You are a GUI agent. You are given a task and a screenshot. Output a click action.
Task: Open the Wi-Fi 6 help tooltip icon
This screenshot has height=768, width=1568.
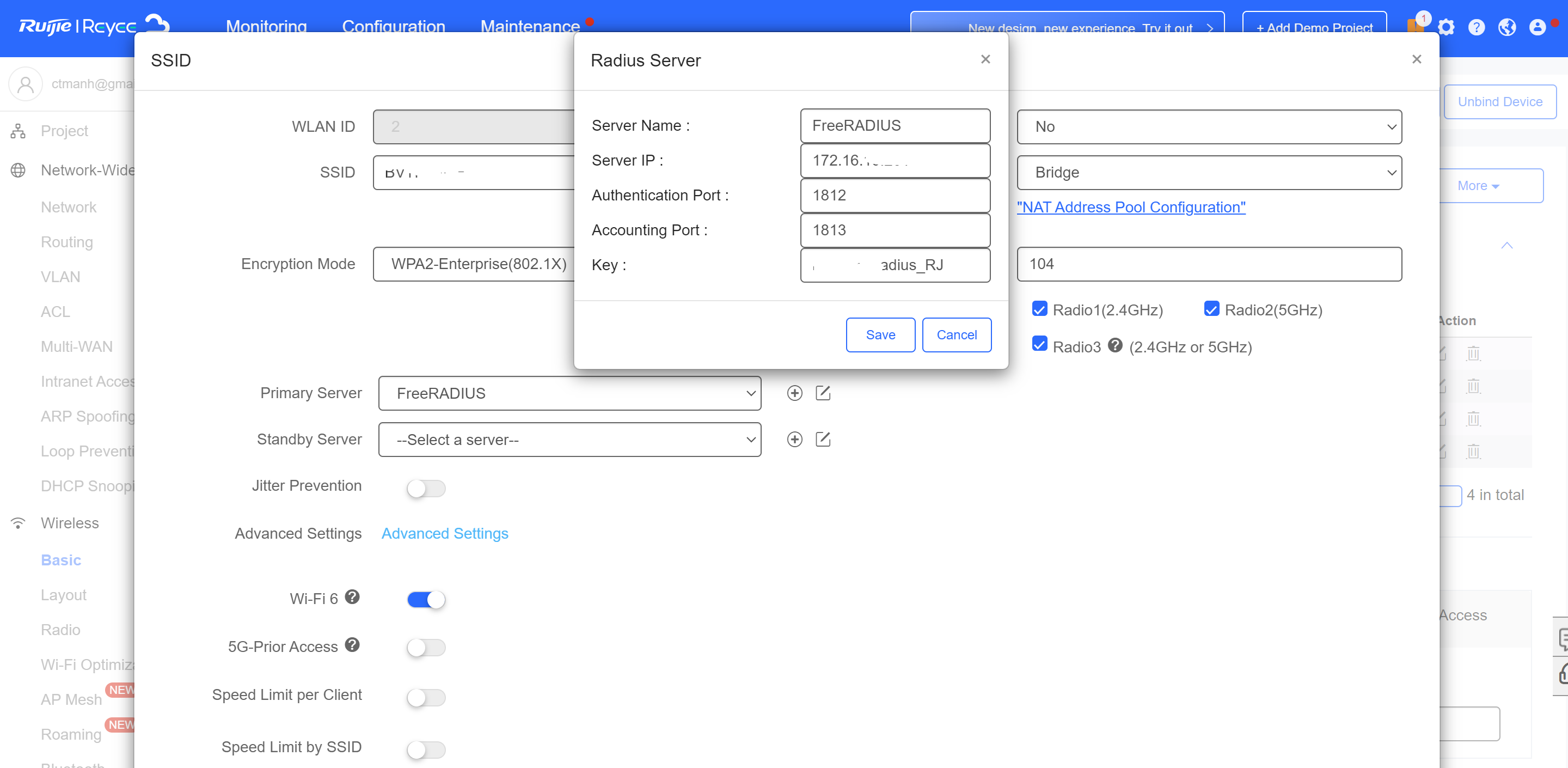coord(352,598)
